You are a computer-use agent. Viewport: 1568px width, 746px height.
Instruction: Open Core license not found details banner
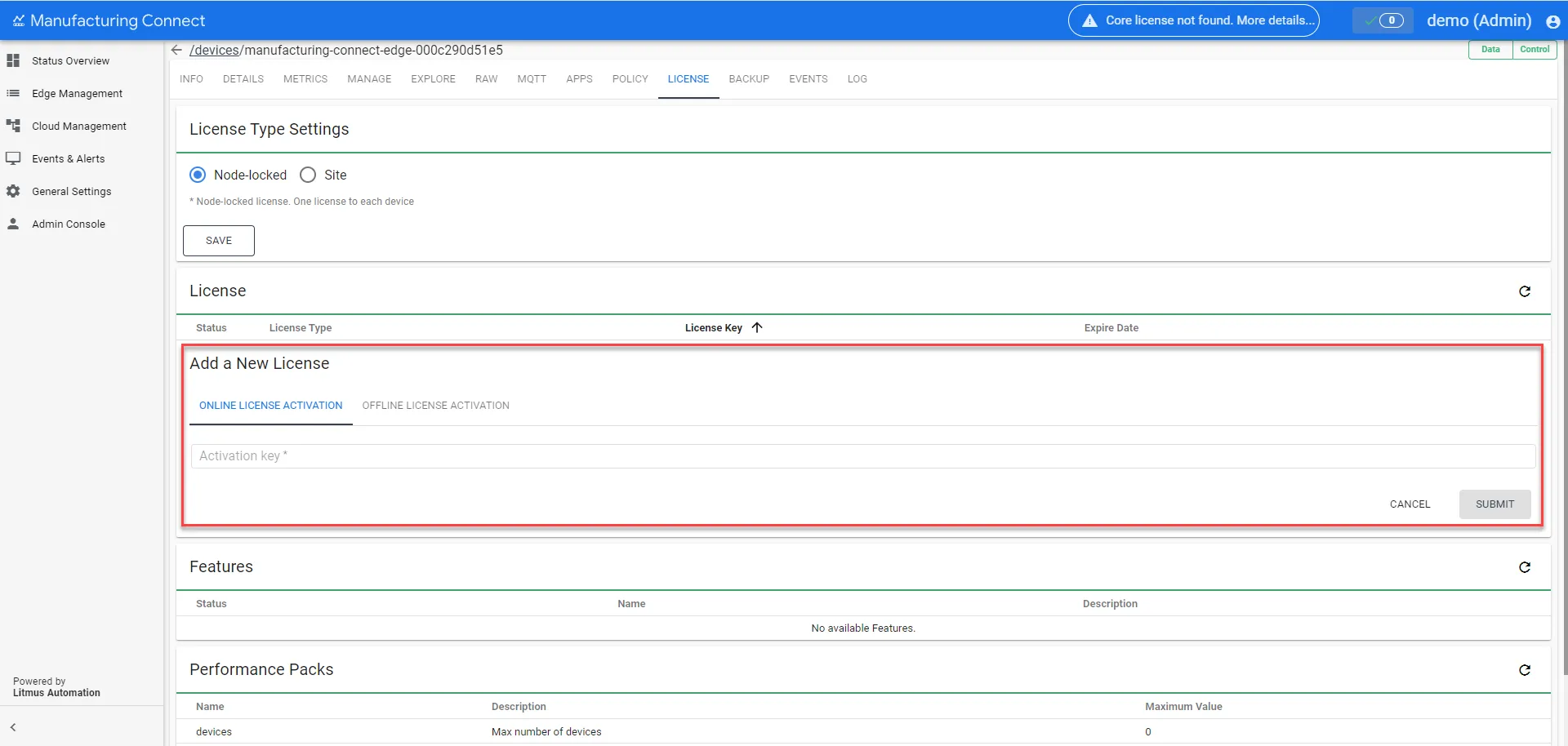1193,20
